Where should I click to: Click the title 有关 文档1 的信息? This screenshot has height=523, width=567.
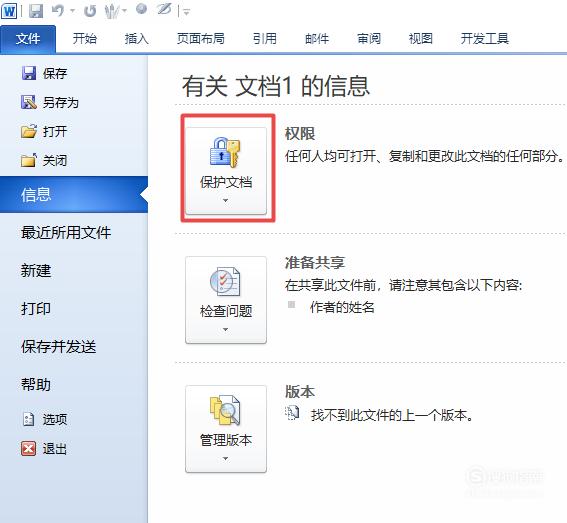[276, 86]
